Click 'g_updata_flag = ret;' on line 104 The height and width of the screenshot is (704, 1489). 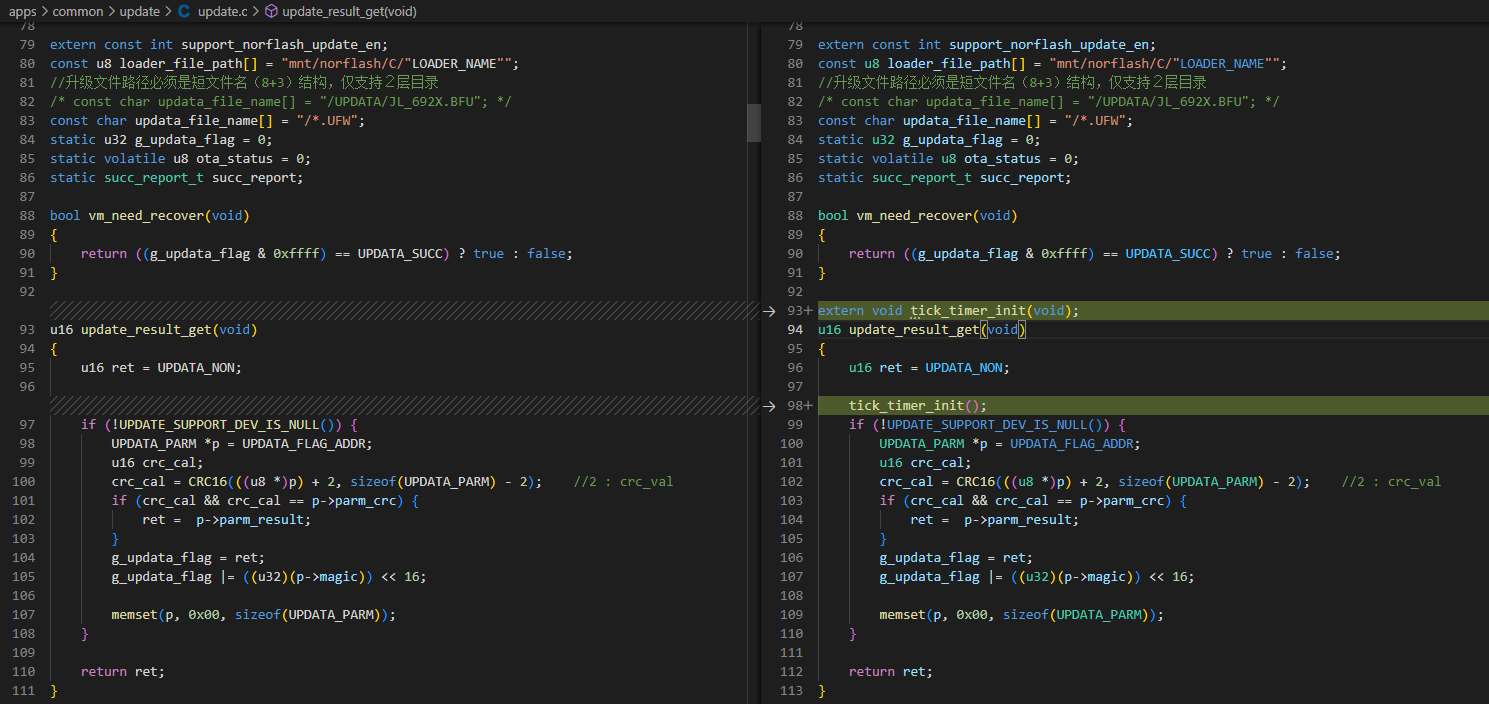pyautogui.click(x=188, y=558)
